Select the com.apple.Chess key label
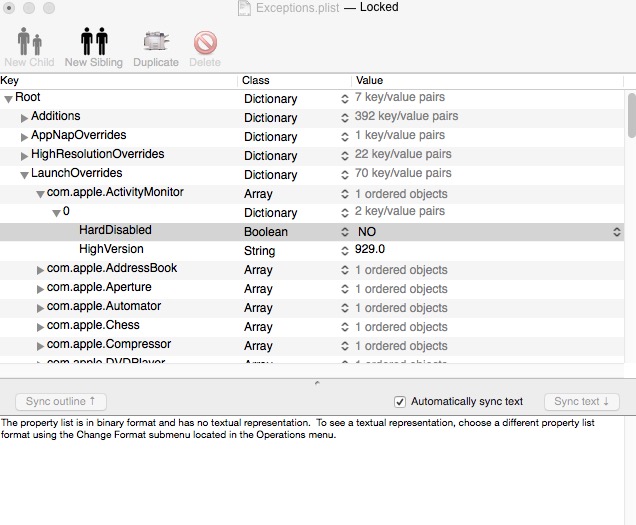This screenshot has width=636, height=525. point(93,325)
